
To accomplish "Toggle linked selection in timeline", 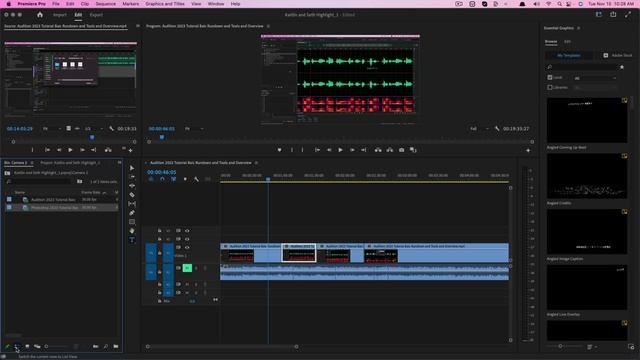I will [173, 179].
